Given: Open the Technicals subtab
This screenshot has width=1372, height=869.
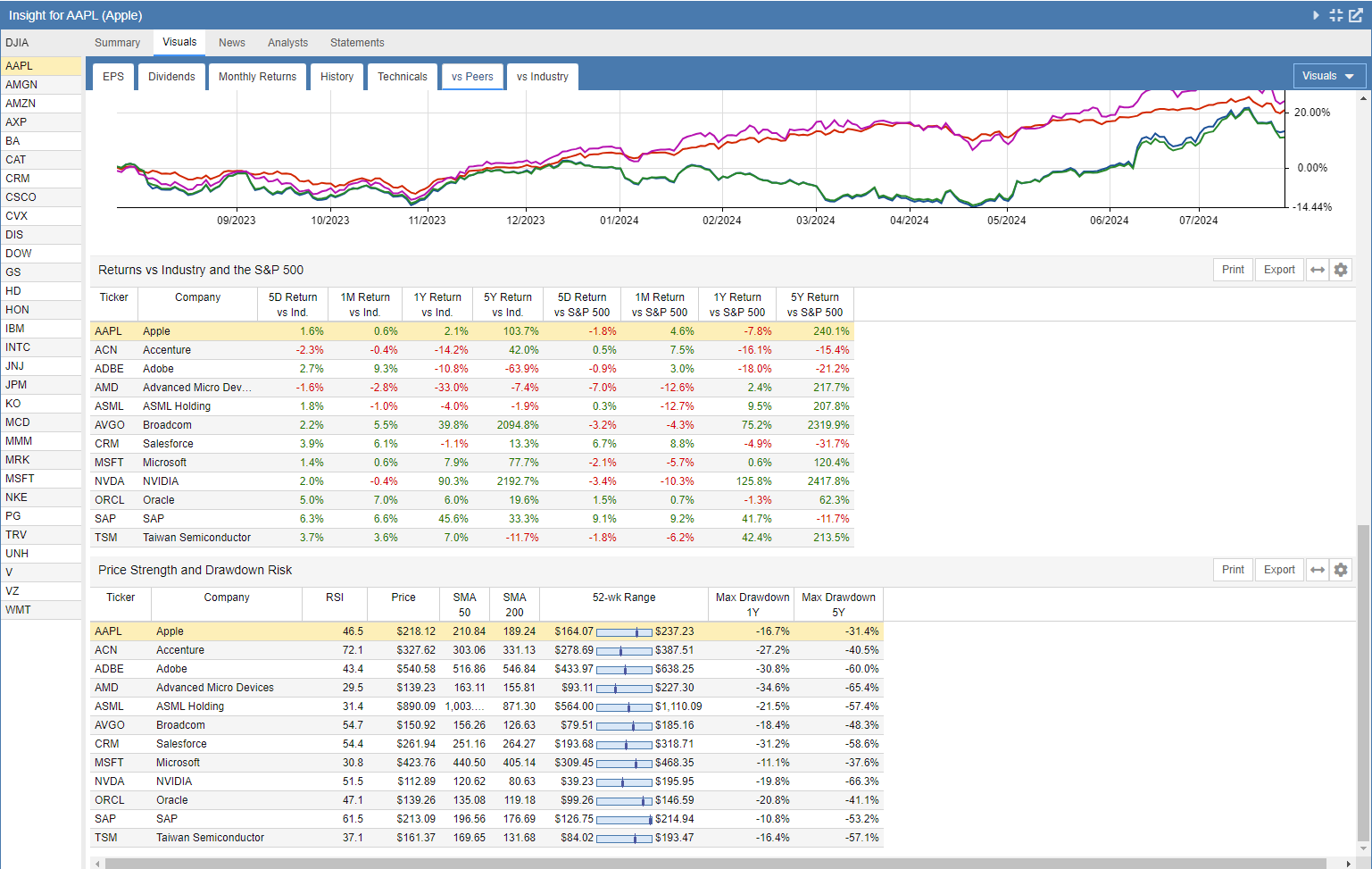Looking at the screenshot, I should [x=402, y=77].
